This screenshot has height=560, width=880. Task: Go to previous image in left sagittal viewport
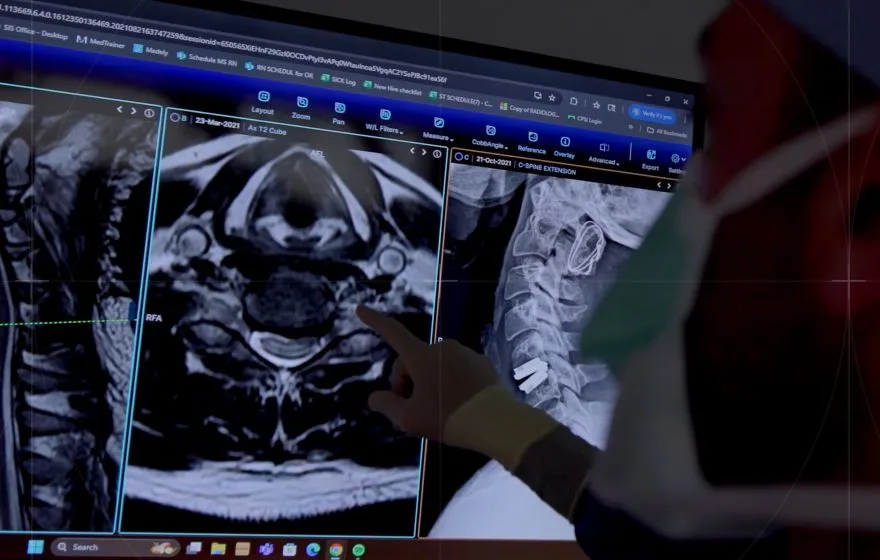pos(120,109)
